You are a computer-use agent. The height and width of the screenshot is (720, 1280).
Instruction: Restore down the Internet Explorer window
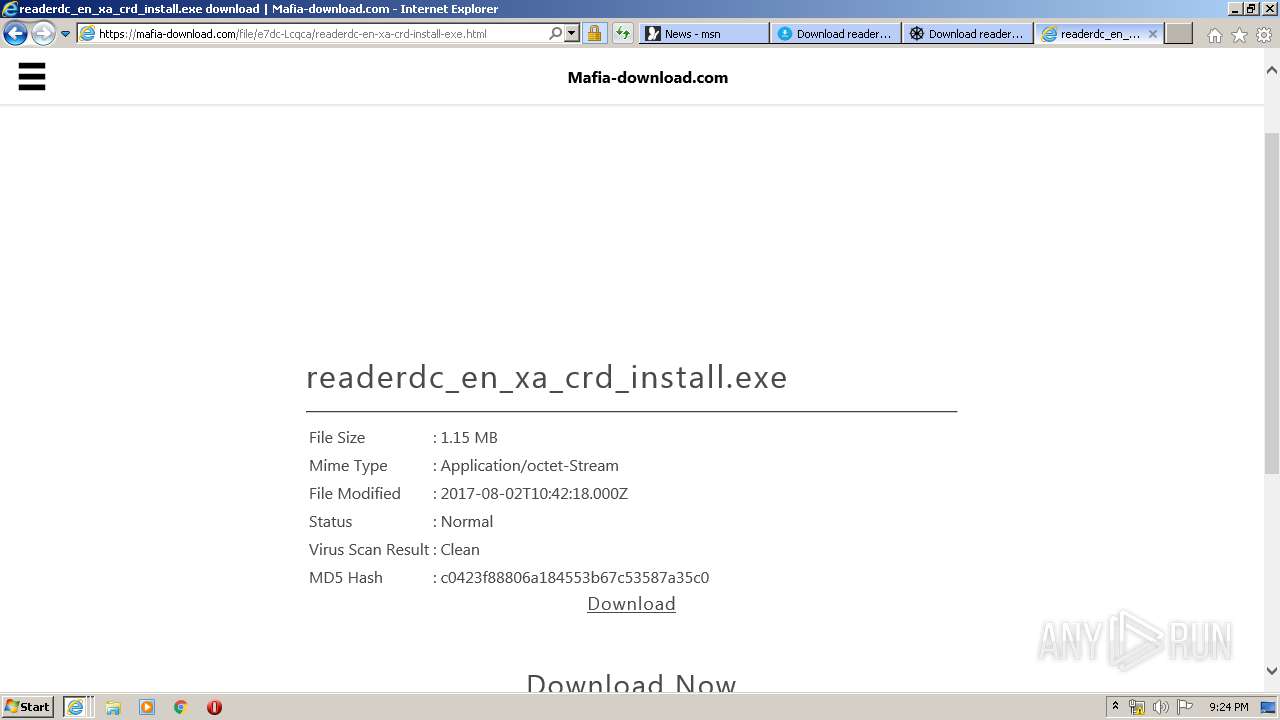point(1251,8)
